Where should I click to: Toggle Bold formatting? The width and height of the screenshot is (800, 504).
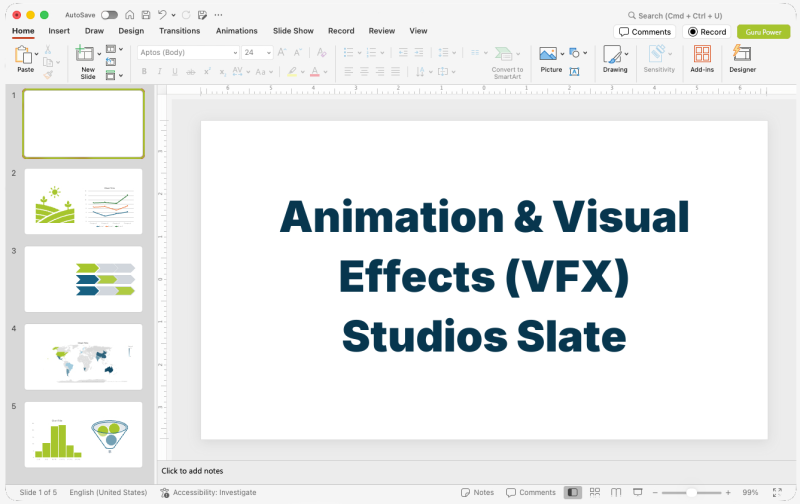pyautogui.click(x=144, y=72)
